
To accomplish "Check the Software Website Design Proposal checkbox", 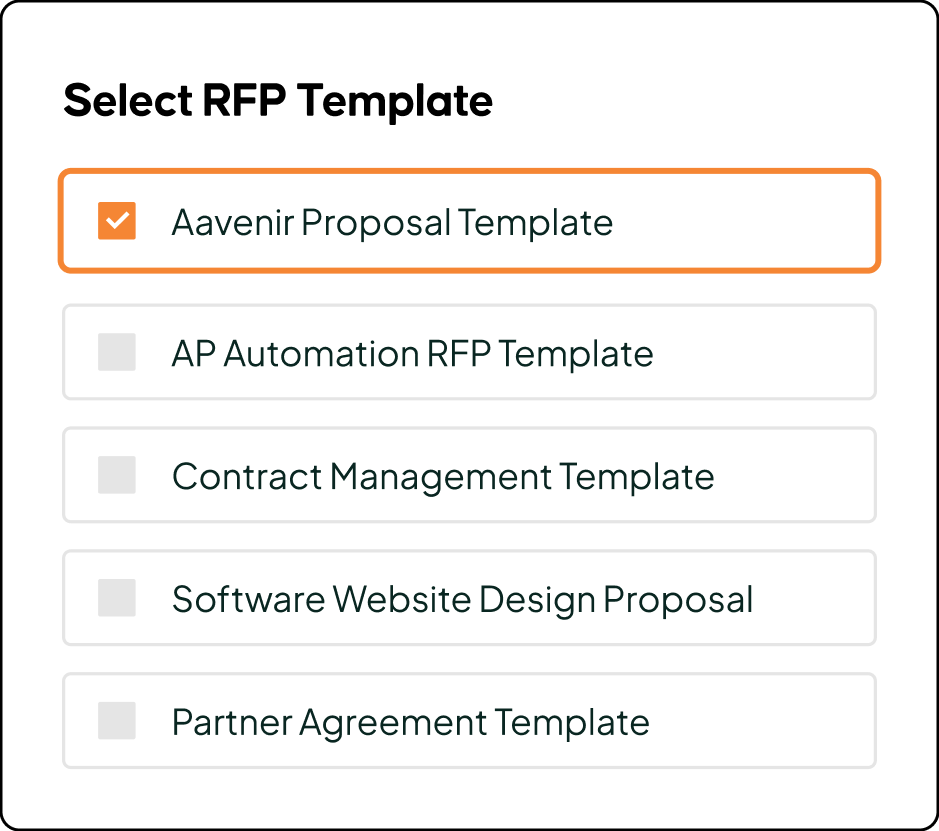I will tap(116, 598).
